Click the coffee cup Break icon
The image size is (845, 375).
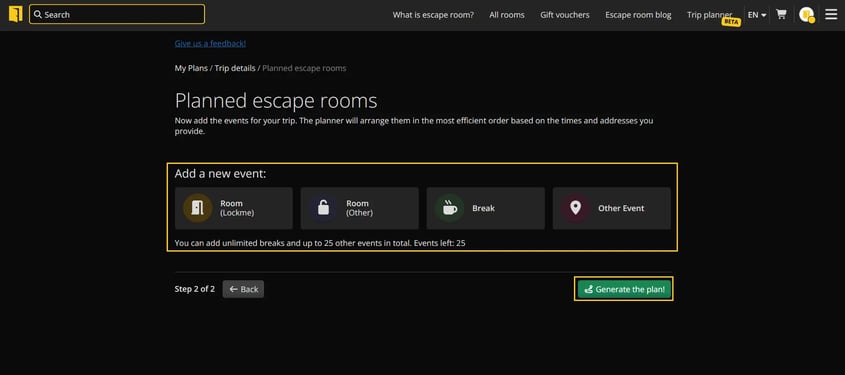point(449,208)
